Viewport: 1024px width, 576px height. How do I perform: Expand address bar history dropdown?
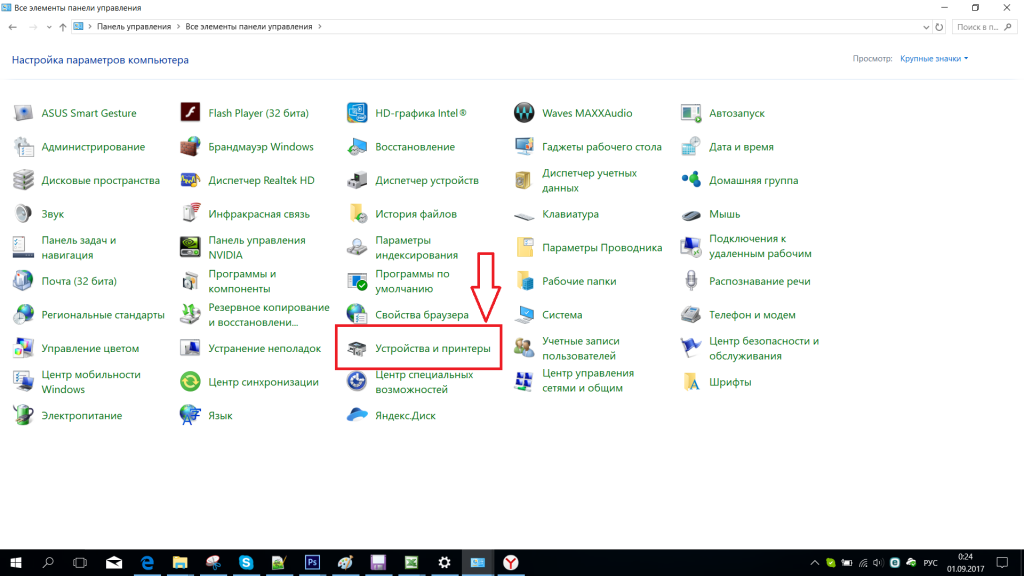(926, 27)
